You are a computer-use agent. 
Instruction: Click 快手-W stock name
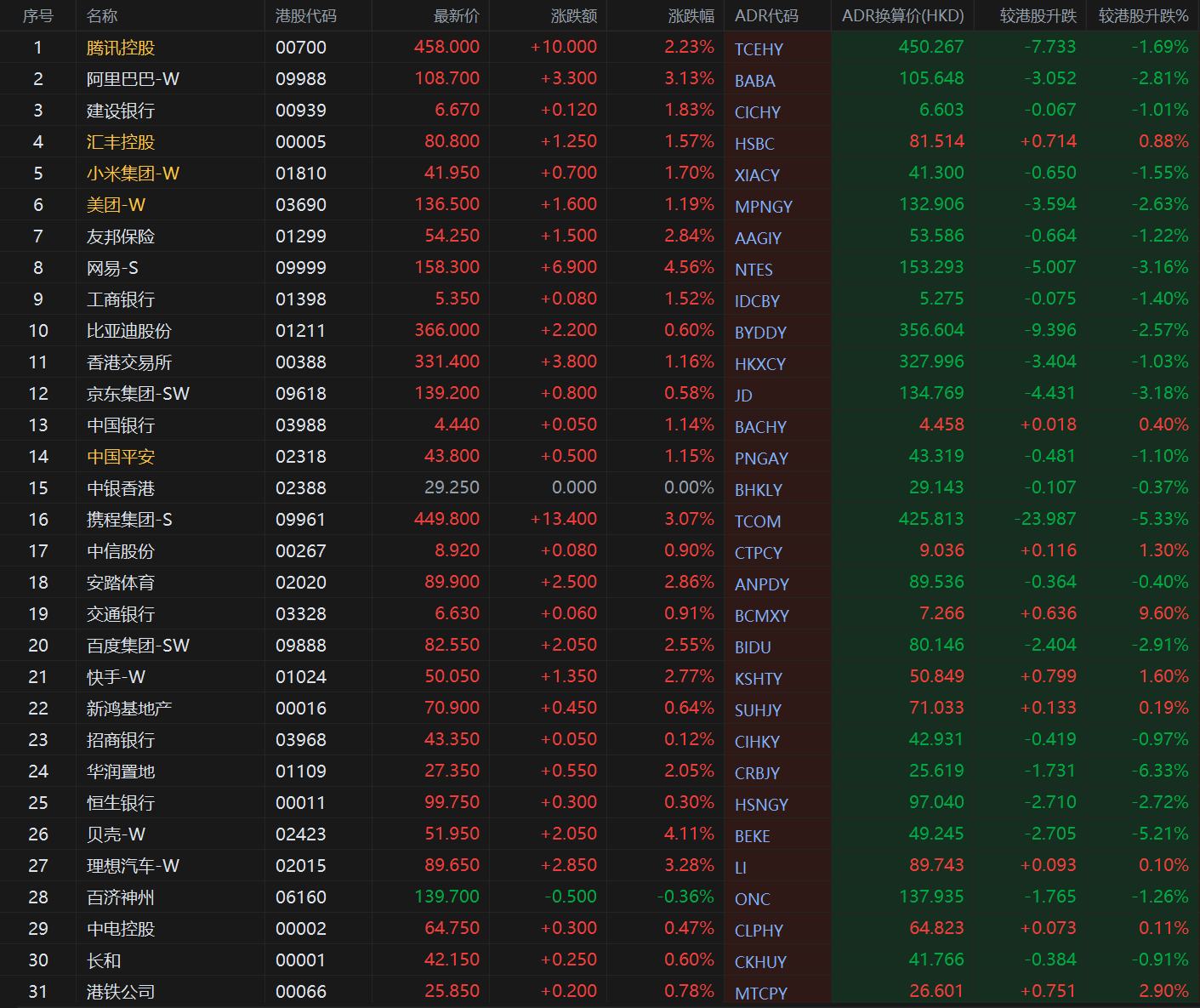pyautogui.click(x=116, y=677)
